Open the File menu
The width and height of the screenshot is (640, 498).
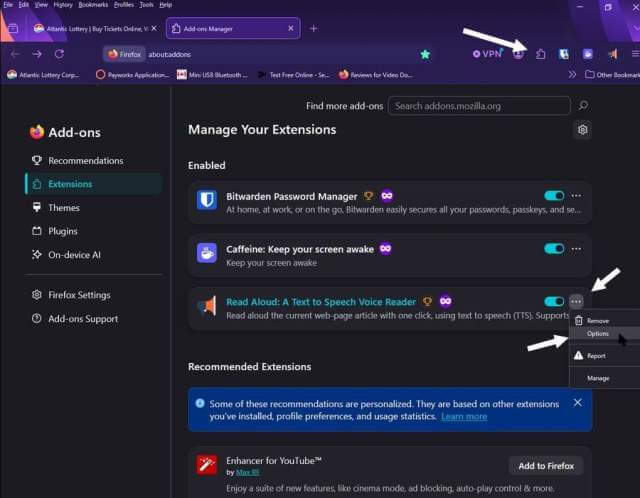click(x=8, y=5)
